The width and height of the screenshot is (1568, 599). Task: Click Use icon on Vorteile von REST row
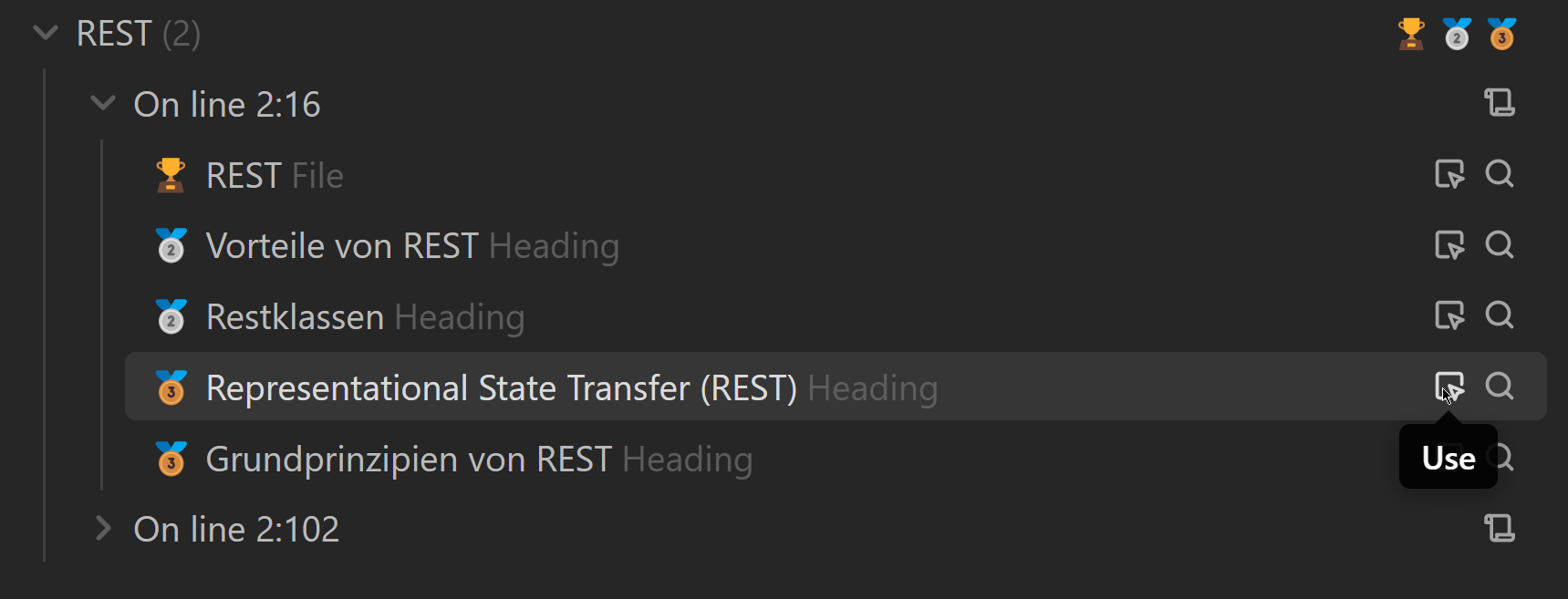(x=1449, y=245)
